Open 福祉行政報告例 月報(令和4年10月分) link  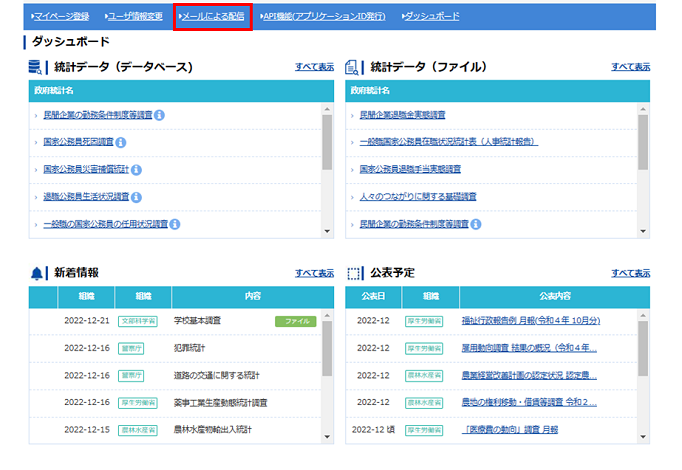click(x=531, y=320)
